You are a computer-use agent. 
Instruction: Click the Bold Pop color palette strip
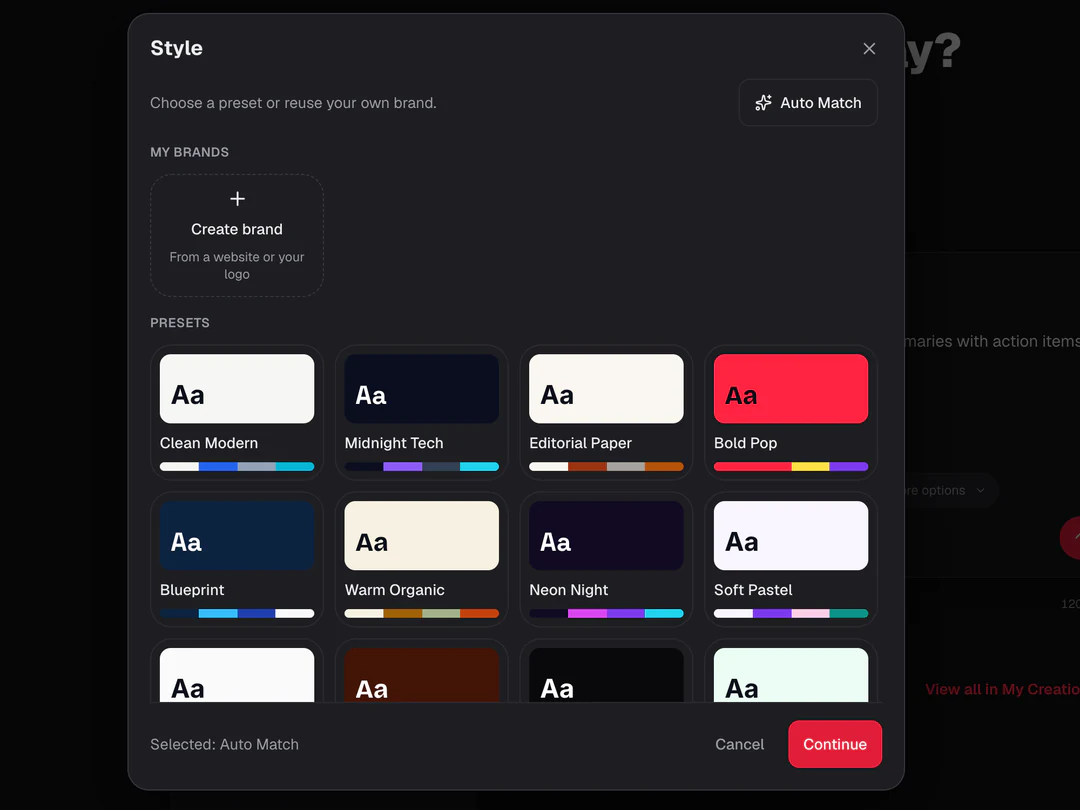(791, 466)
